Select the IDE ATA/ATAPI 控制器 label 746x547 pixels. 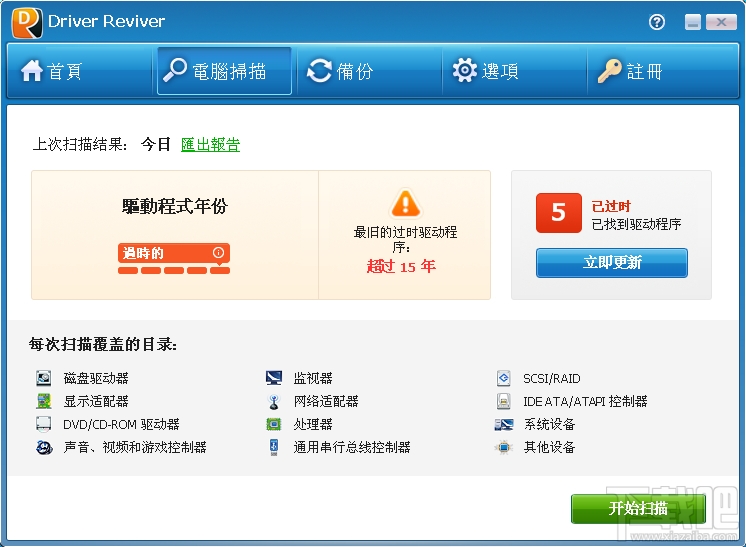[585, 401]
